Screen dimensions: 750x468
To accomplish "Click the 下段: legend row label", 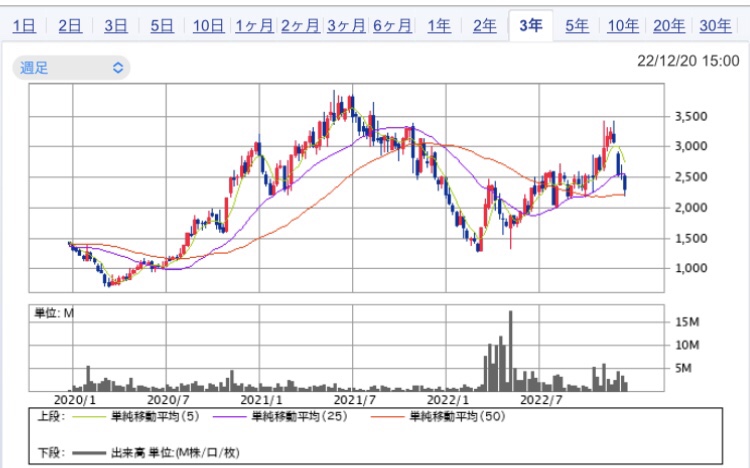I will pos(51,452).
